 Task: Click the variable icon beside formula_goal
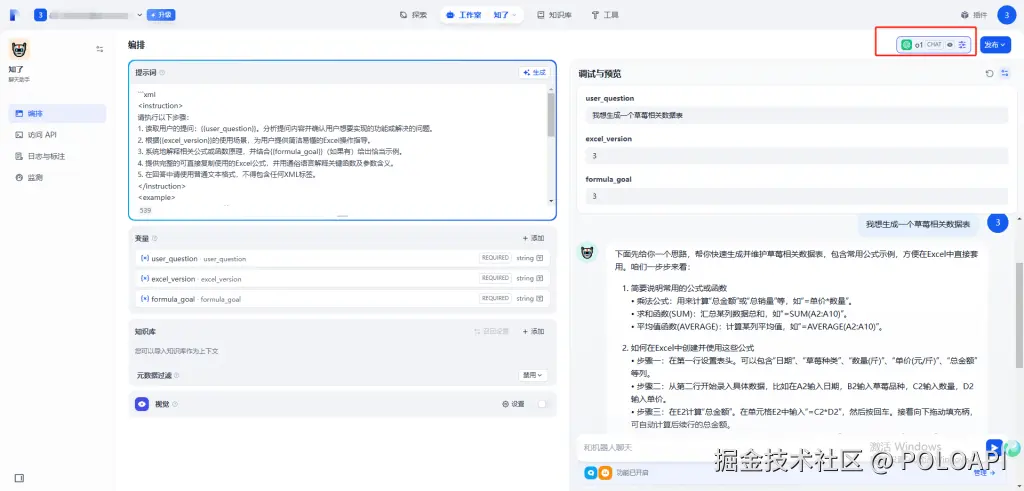(145, 298)
